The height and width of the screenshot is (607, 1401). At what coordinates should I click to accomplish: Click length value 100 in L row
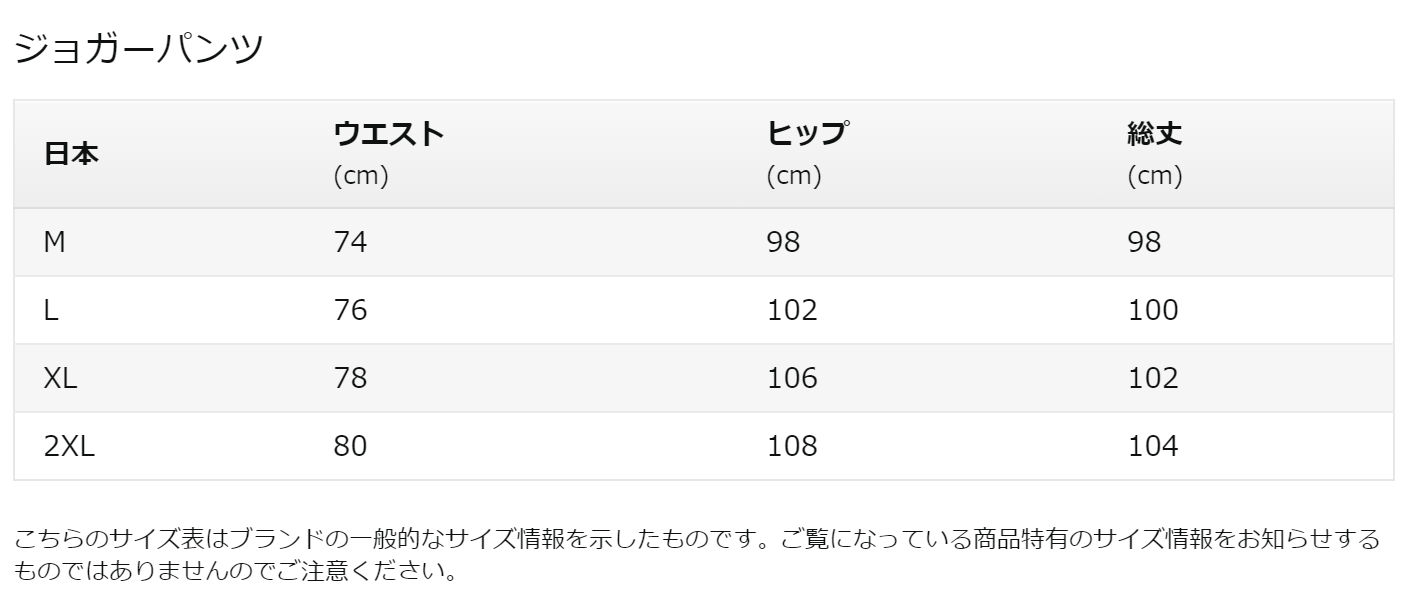pyautogui.click(x=1153, y=310)
